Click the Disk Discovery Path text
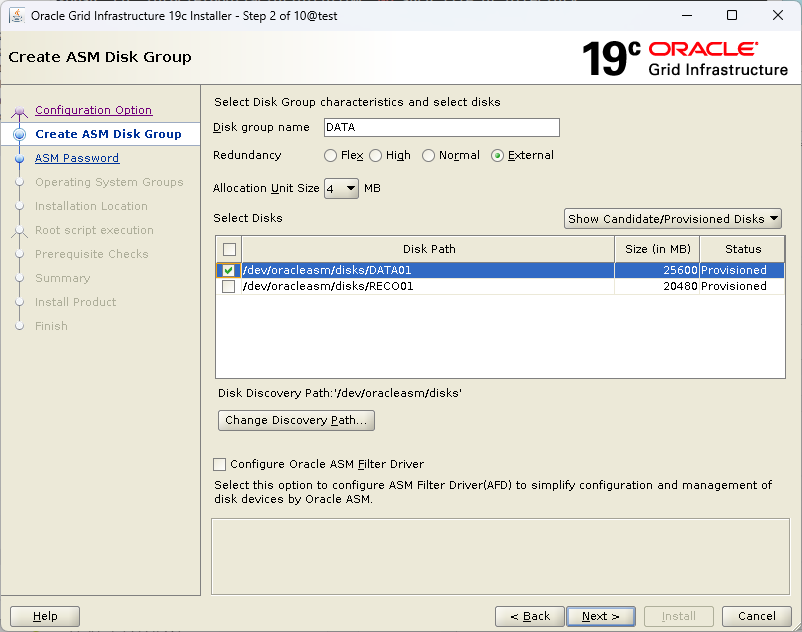Viewport: 802px width, 632px height. pyautogui.click(x=340, y=393)
